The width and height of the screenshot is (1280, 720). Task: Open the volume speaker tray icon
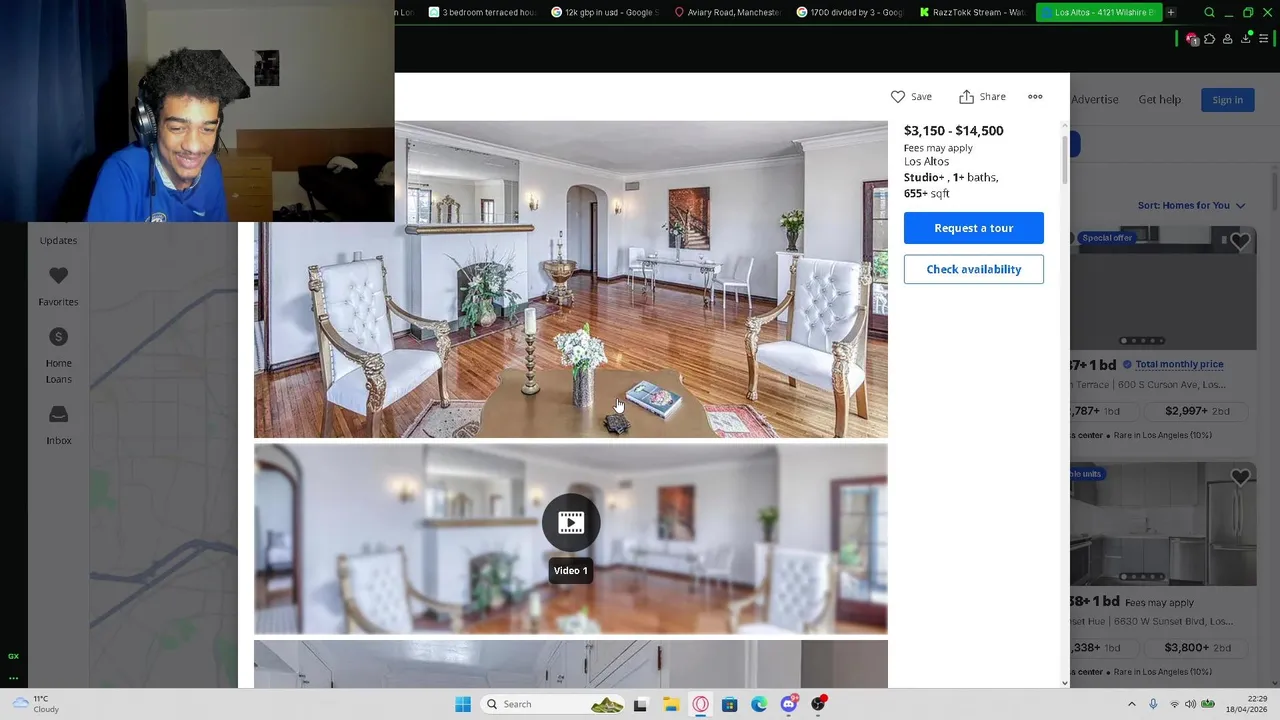[1190, 704]
